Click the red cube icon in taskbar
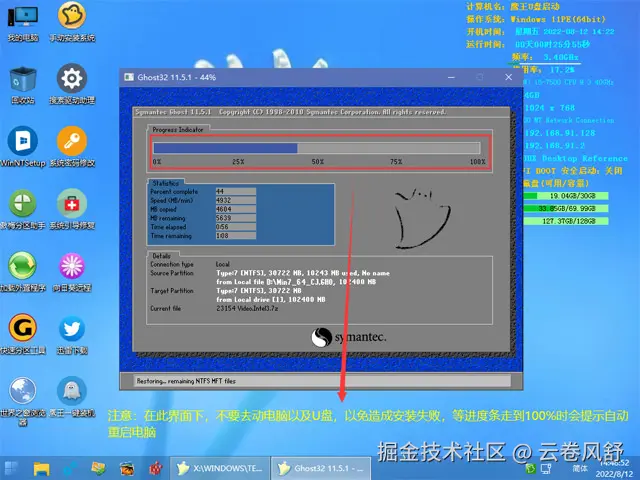The image size is (640, 480). click(x=156, y=469)
